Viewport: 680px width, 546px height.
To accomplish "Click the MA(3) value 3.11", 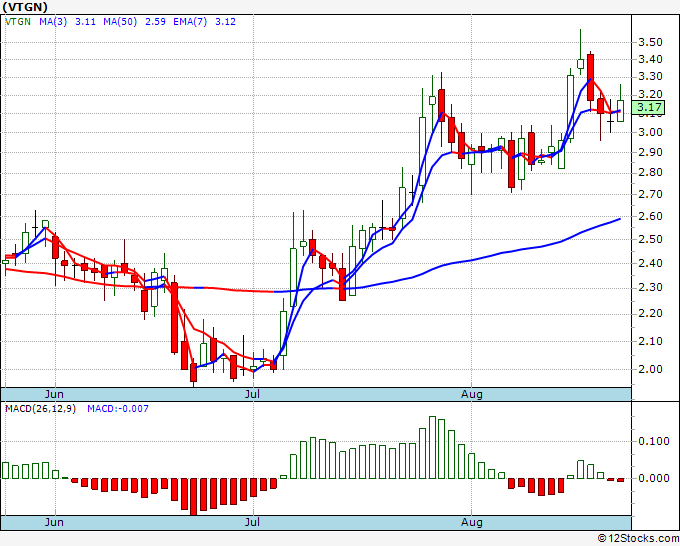I will click(x=85, y=22).
